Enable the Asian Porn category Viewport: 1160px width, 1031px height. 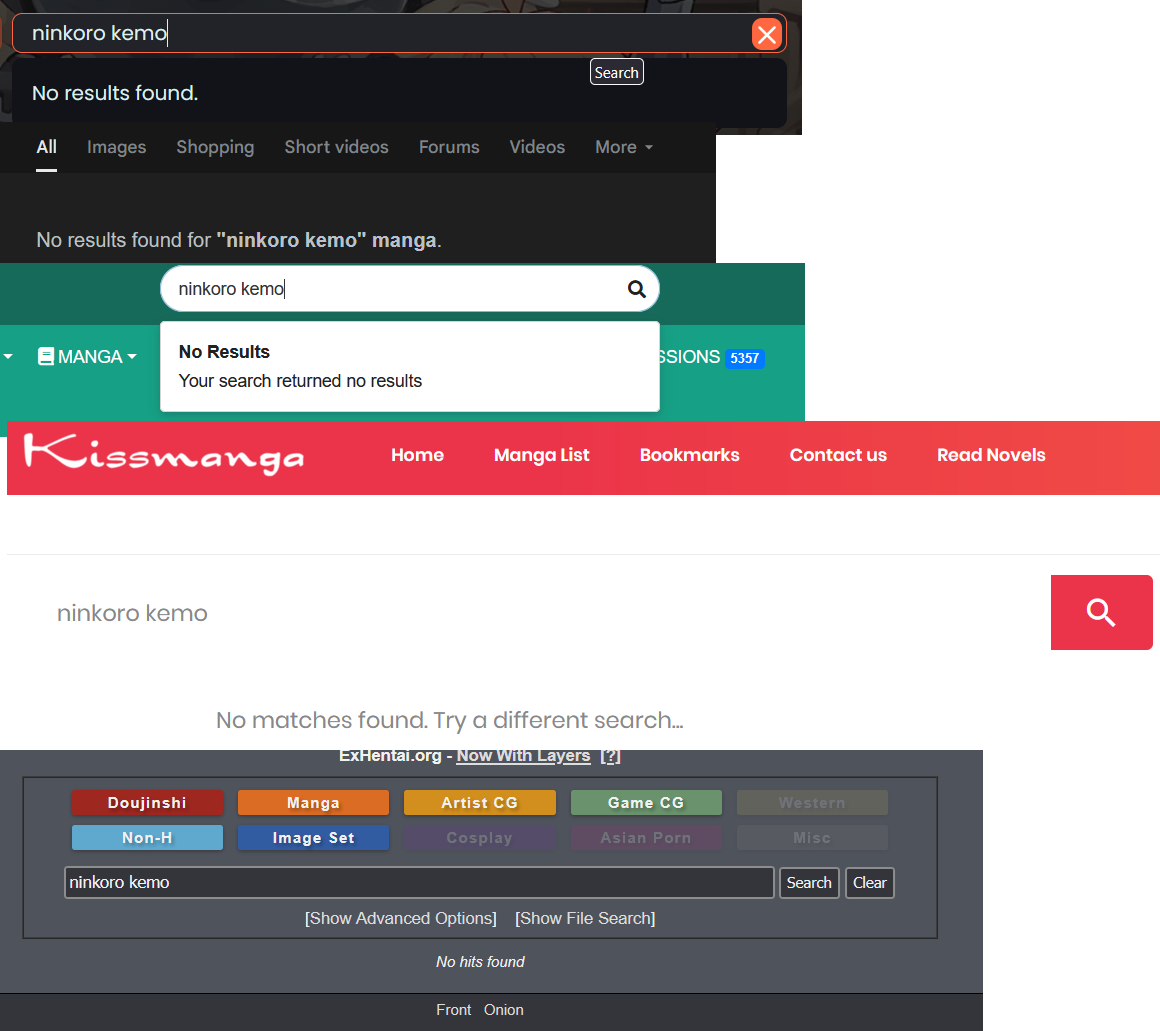tap(646, 838)
